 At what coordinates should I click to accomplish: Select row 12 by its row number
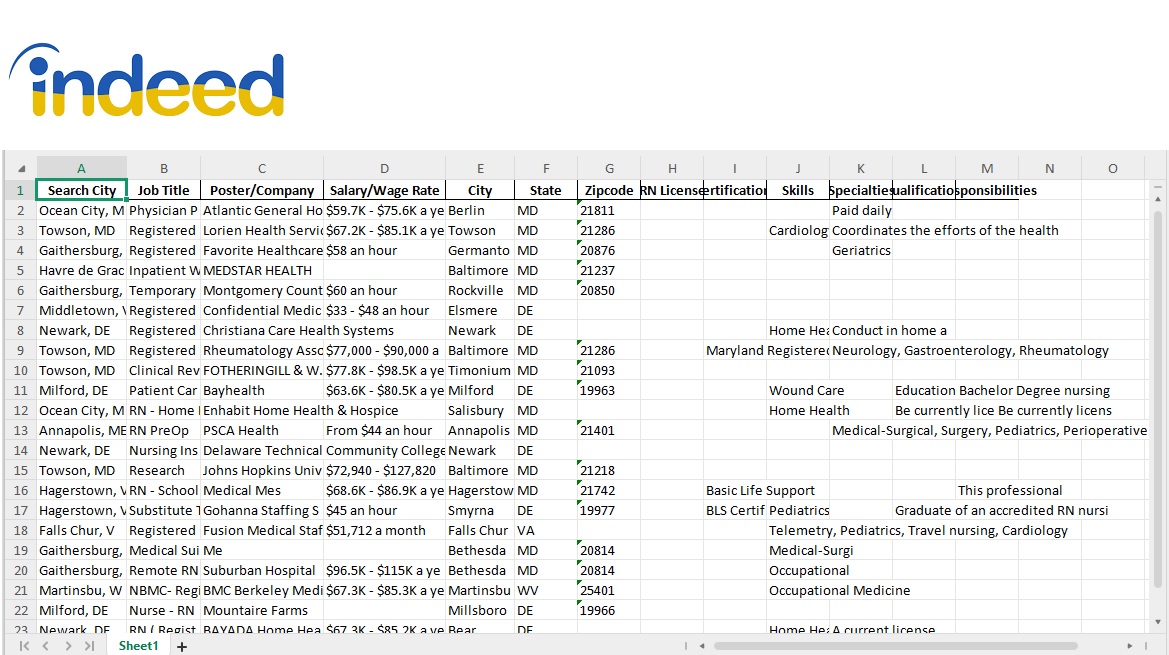pos(20,411)
